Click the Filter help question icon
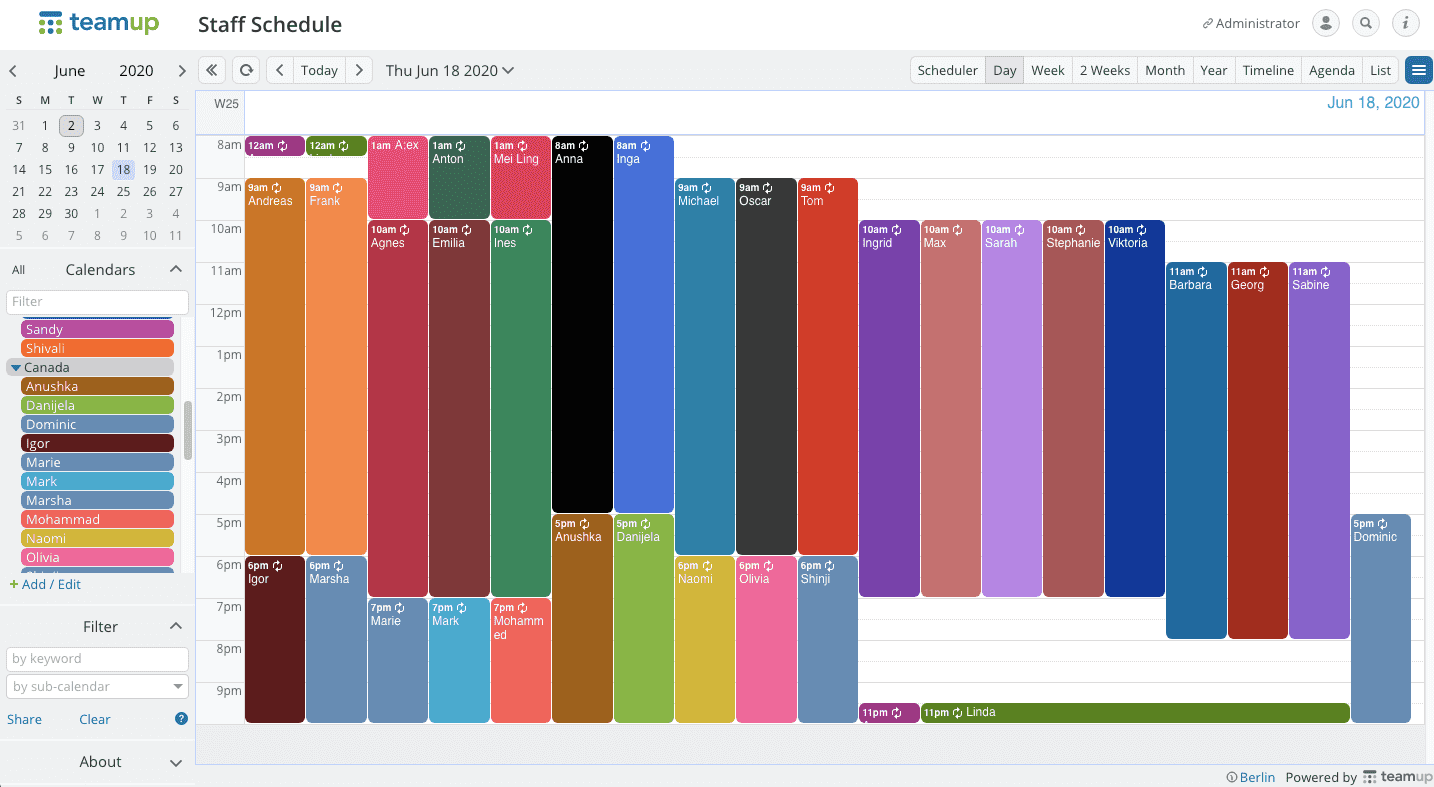 pyautogui.click(x=181, y=718)
